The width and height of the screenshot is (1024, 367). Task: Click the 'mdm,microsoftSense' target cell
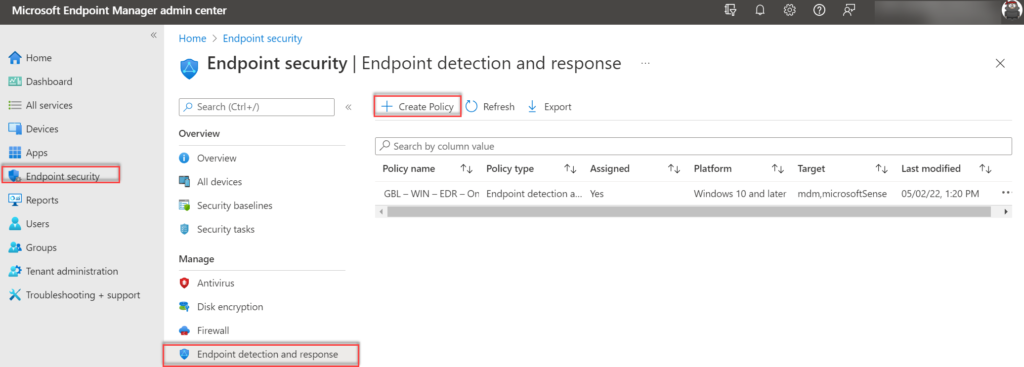[842, 193]
